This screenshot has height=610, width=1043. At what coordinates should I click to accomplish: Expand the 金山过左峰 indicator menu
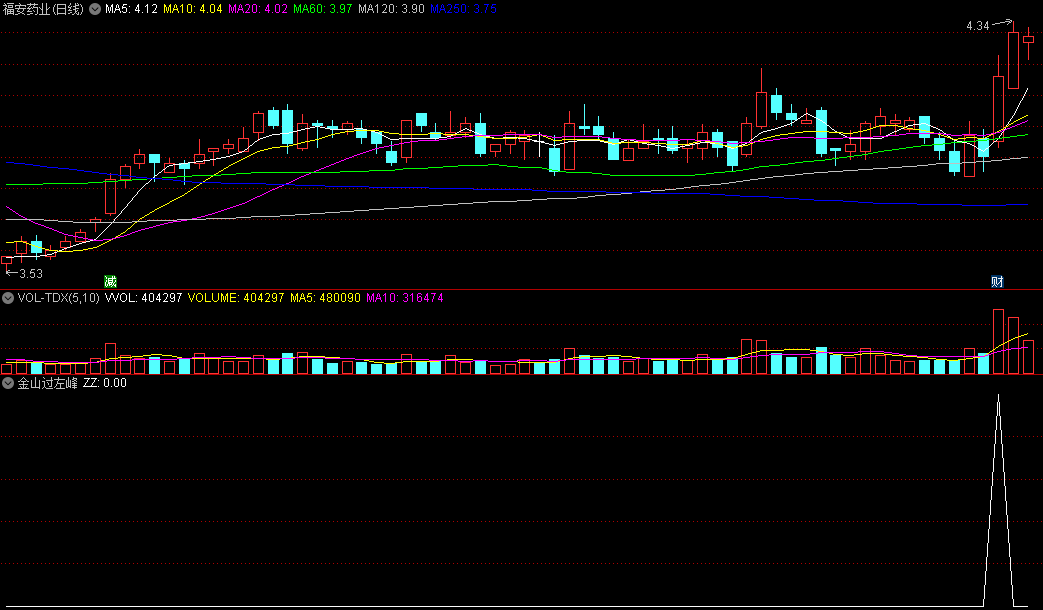point(8,383)
